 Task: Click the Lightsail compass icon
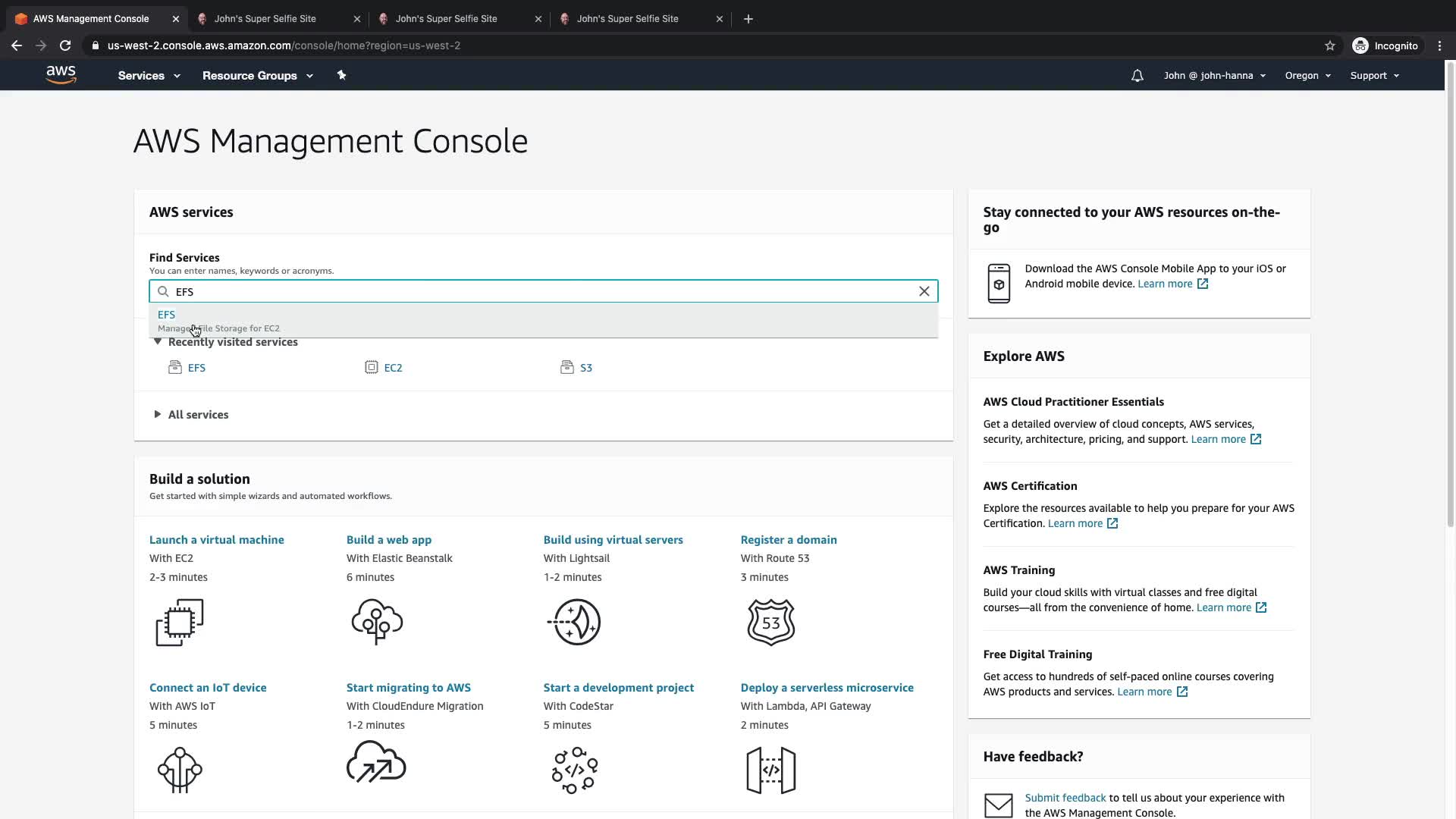pos(574,622)
